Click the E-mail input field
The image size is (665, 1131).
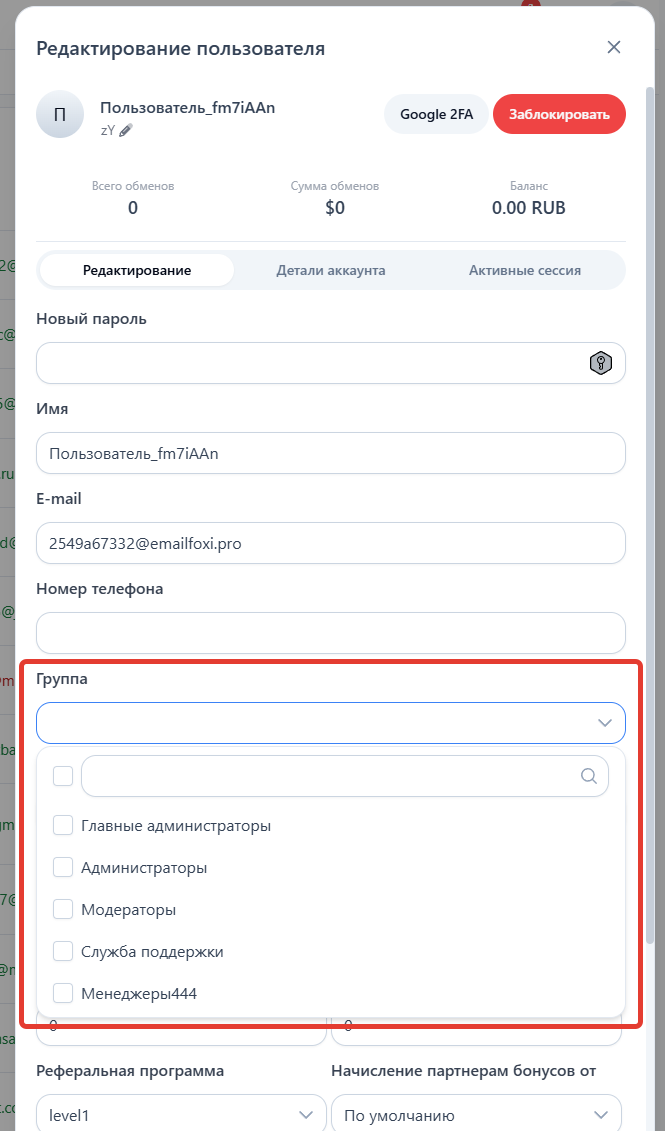pos(331,543)
